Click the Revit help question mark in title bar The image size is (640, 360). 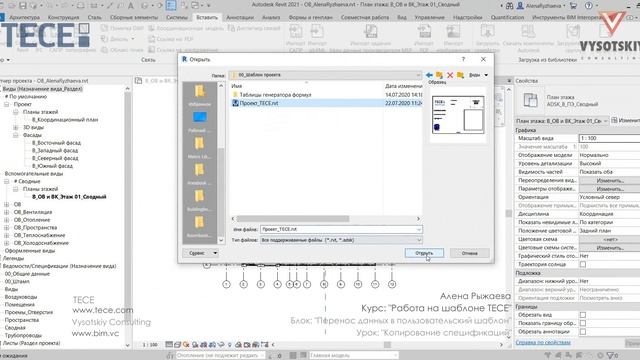point(589,6)
